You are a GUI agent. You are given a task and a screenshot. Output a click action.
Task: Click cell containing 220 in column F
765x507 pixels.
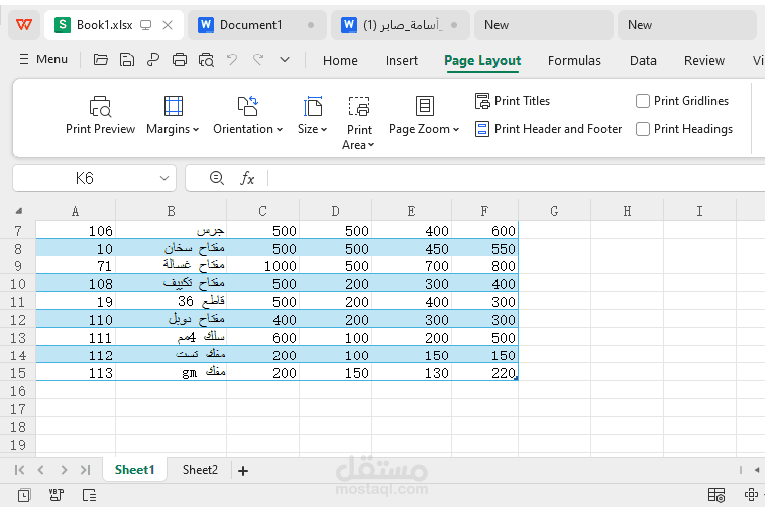tap(485, 373)
